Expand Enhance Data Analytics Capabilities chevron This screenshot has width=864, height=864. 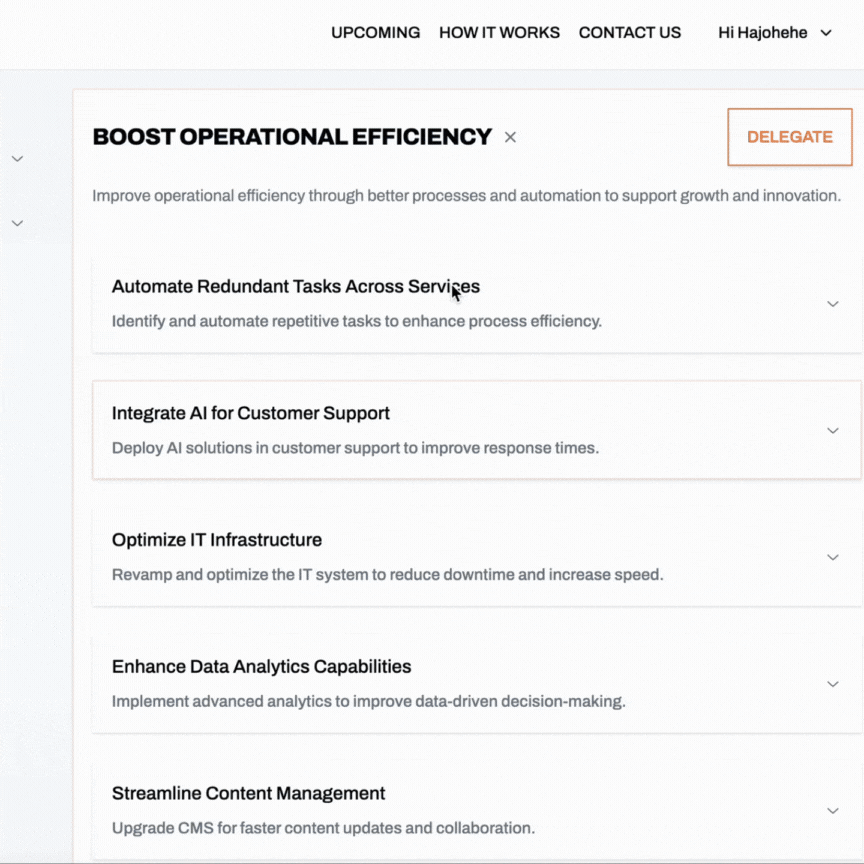pos(832,684)
